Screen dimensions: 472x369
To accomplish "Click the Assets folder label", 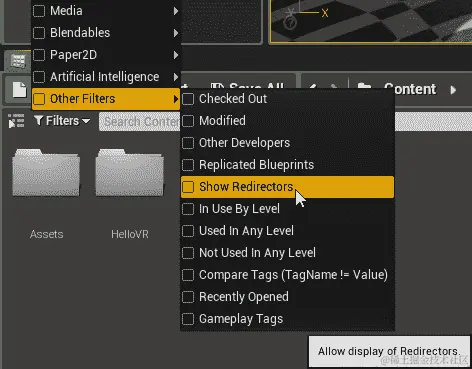I will (46, 234).
